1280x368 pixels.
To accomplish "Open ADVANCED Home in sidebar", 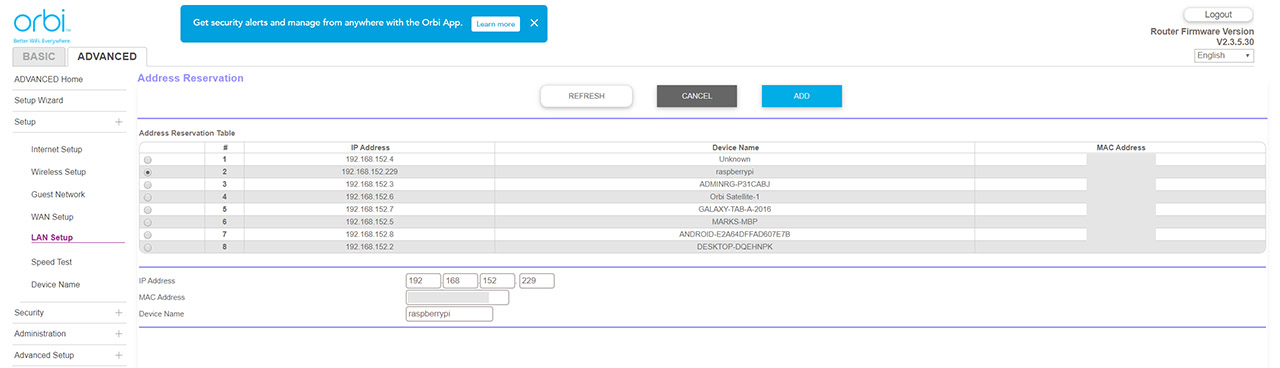I will click(x=48, y=79).
